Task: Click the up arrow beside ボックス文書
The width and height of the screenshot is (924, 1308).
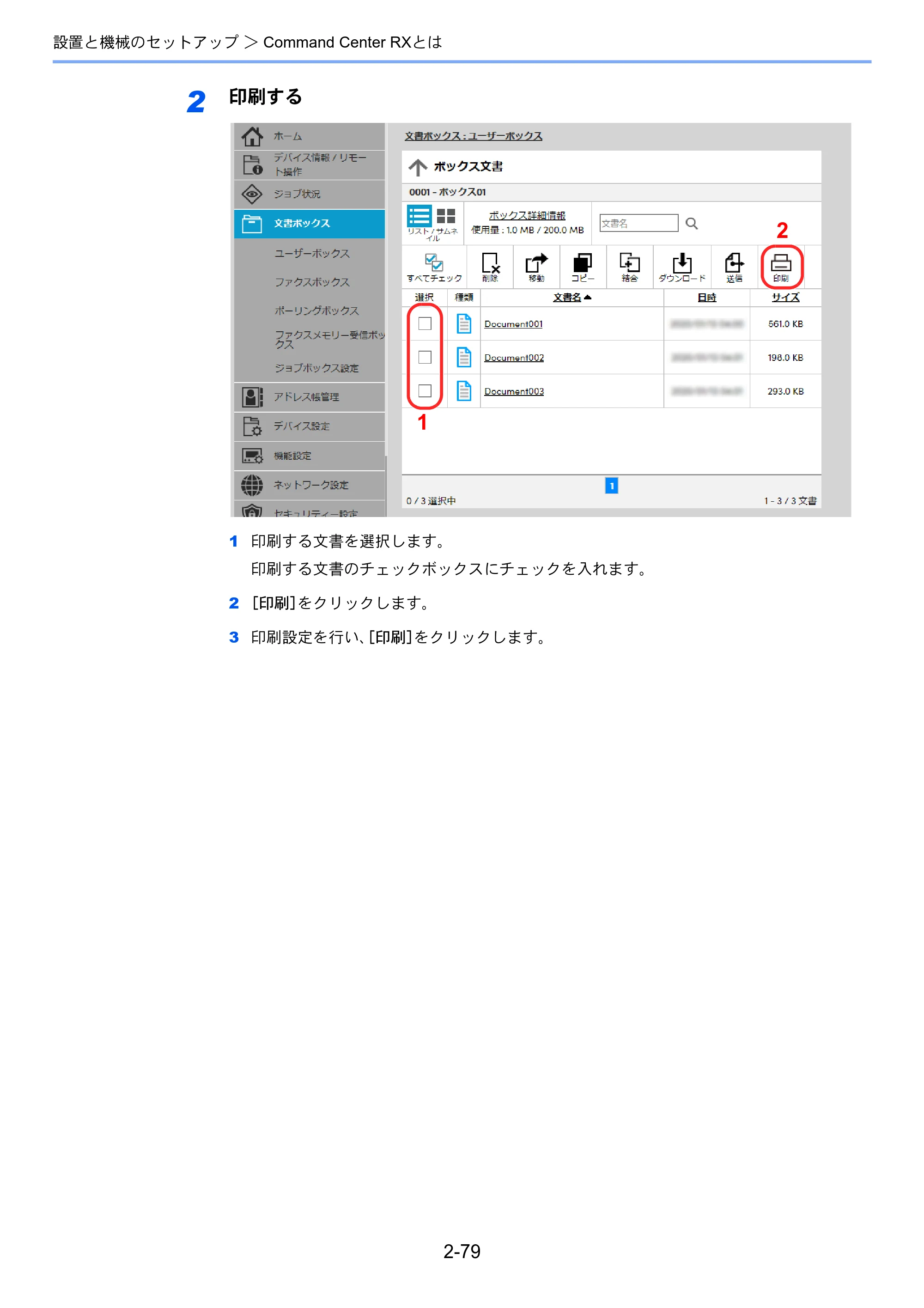Action: click(418, 167)
